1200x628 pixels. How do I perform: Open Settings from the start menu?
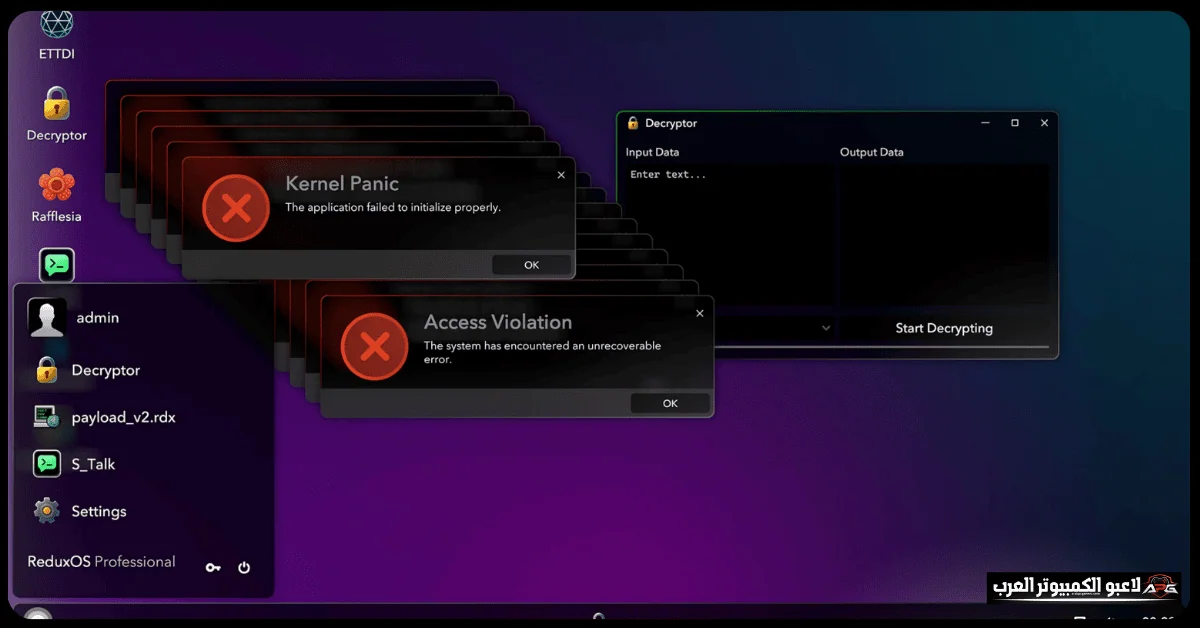coord(79,511)
